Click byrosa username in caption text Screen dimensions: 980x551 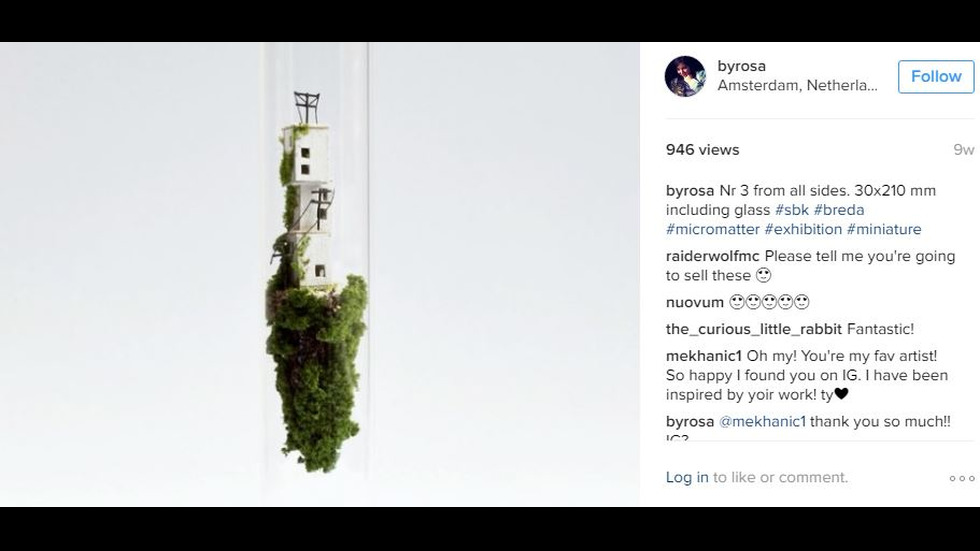[x=689, y=191]
